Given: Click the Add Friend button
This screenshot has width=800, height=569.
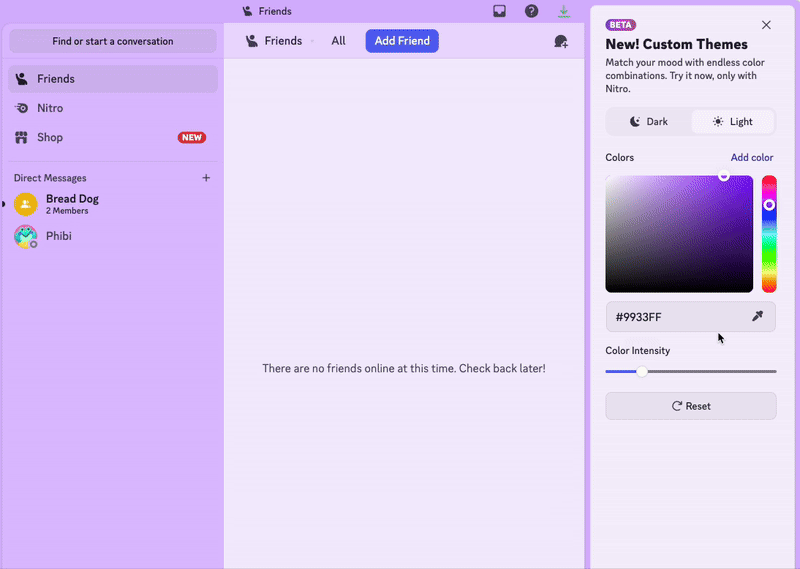Looking at the screenshot, I should coord(402,41).
